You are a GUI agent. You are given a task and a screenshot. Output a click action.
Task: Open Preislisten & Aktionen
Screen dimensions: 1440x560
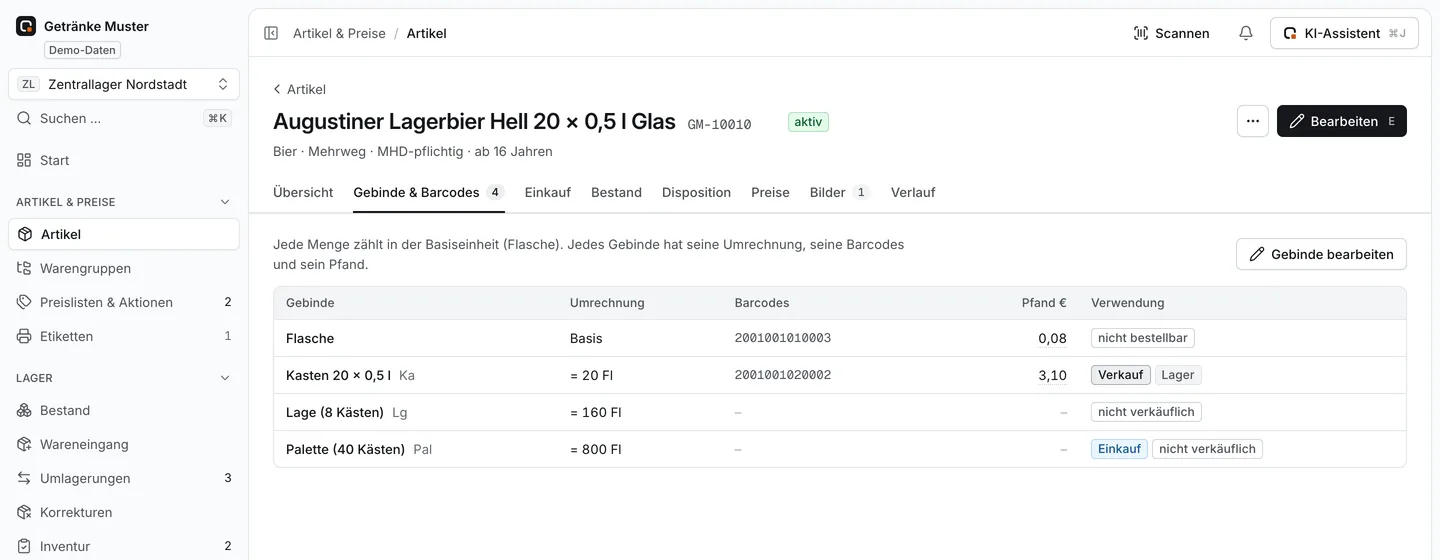click(124, 302)
